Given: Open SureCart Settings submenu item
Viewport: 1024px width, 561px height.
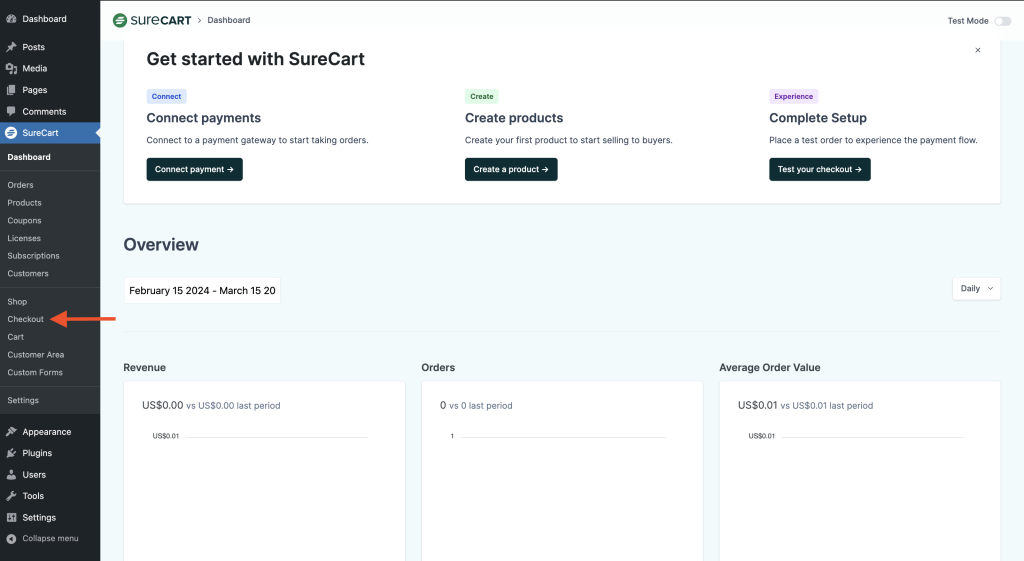Looking at the screenshot, I should coord(23,400).
